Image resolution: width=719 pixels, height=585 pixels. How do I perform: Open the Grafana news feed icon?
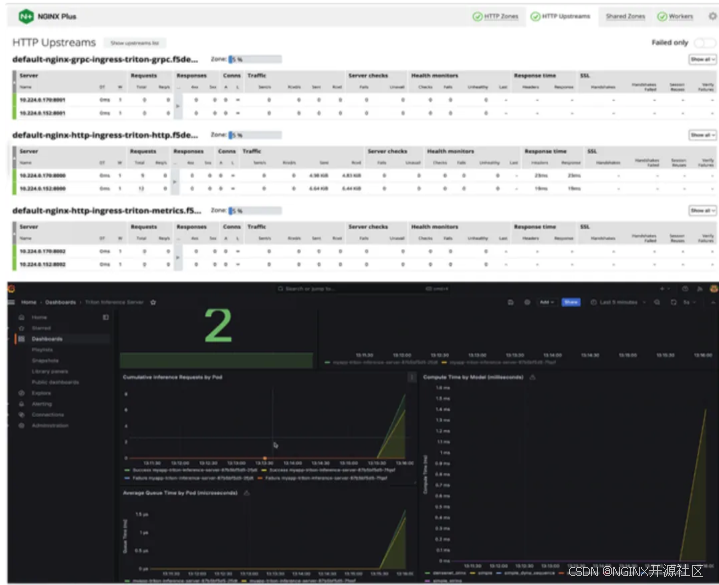coord(700,288)
